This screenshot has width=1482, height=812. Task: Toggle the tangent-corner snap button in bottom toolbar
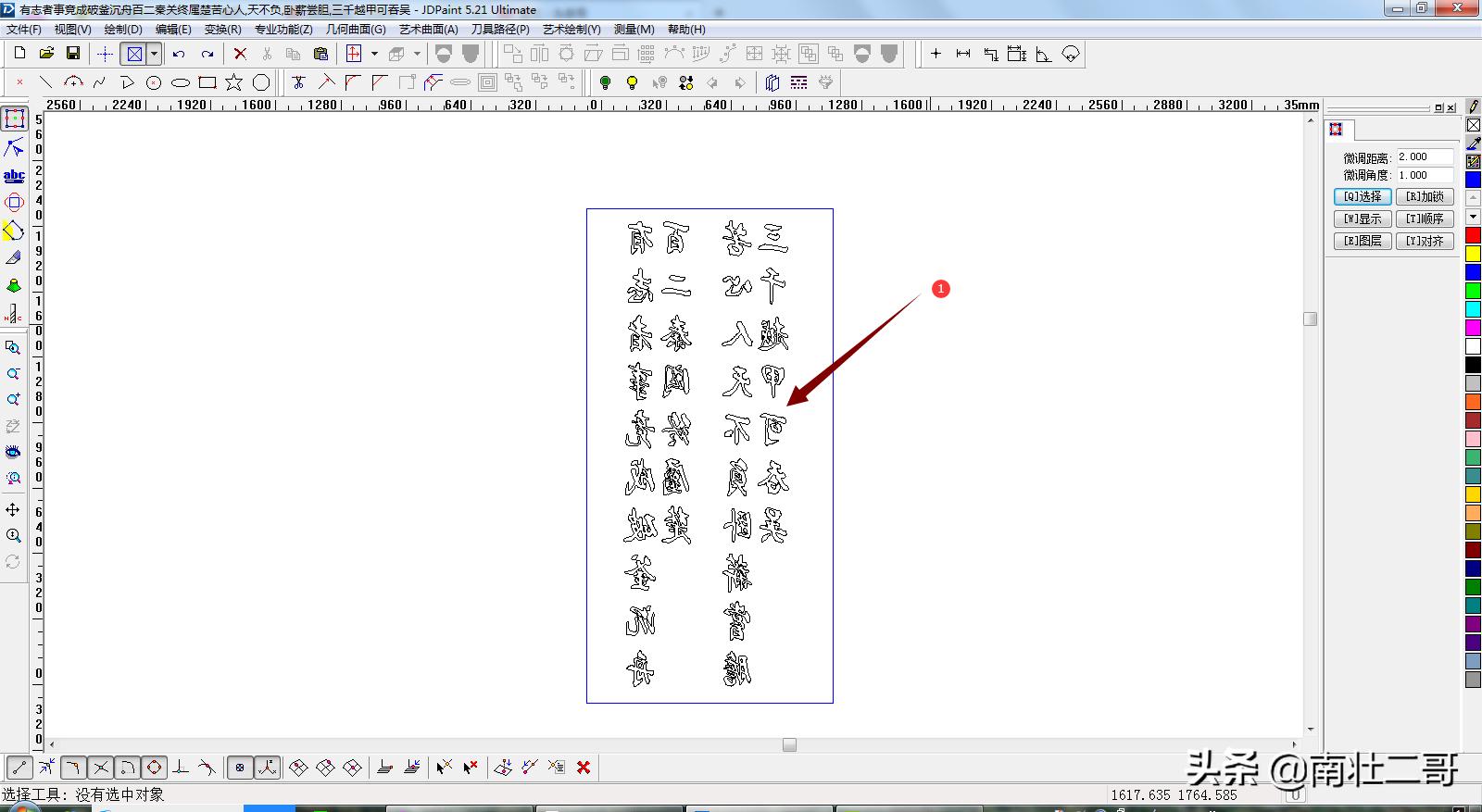point(73,767)
